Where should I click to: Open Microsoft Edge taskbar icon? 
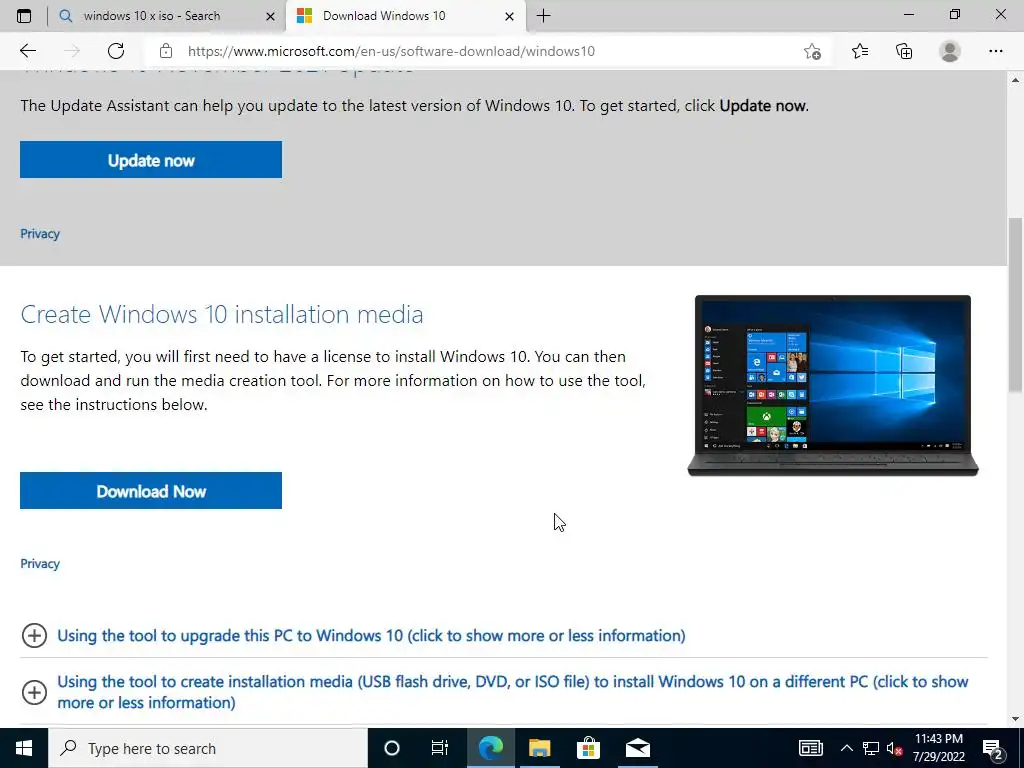coord(490,748)
